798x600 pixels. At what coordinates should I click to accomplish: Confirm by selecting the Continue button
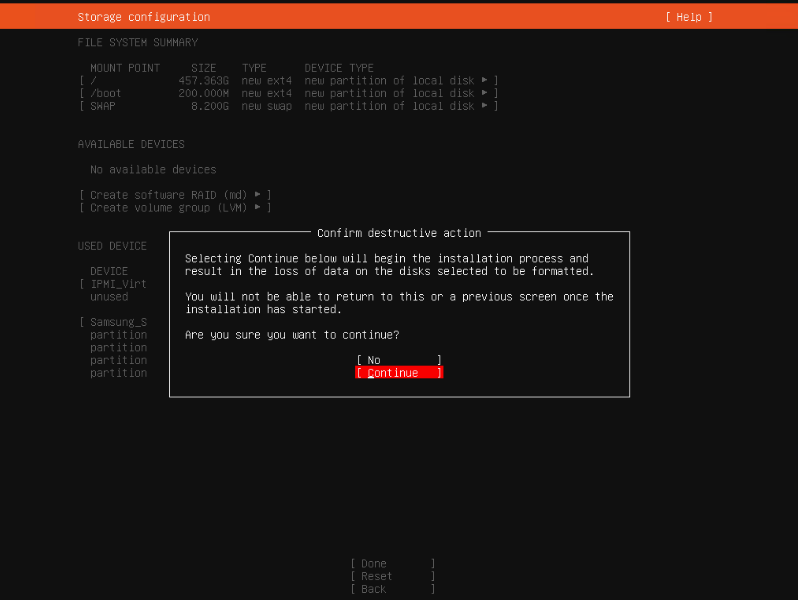[x=398, y=373]
